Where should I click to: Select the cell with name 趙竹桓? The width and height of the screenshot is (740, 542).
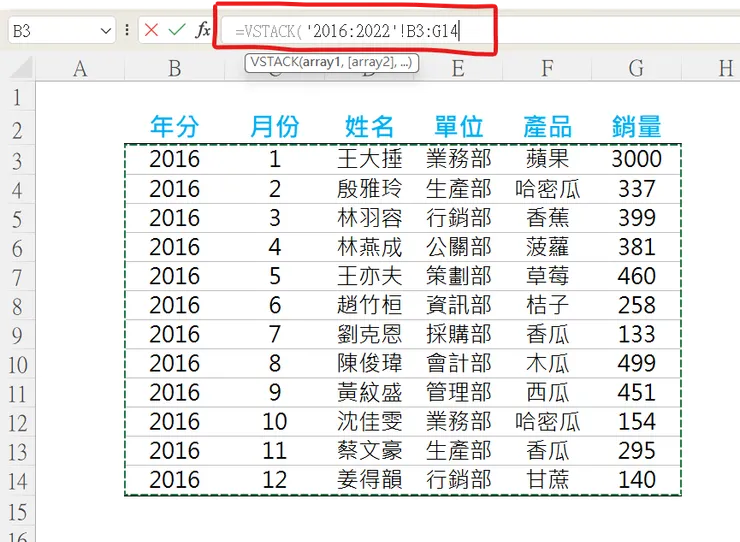(x=369, y=305)
